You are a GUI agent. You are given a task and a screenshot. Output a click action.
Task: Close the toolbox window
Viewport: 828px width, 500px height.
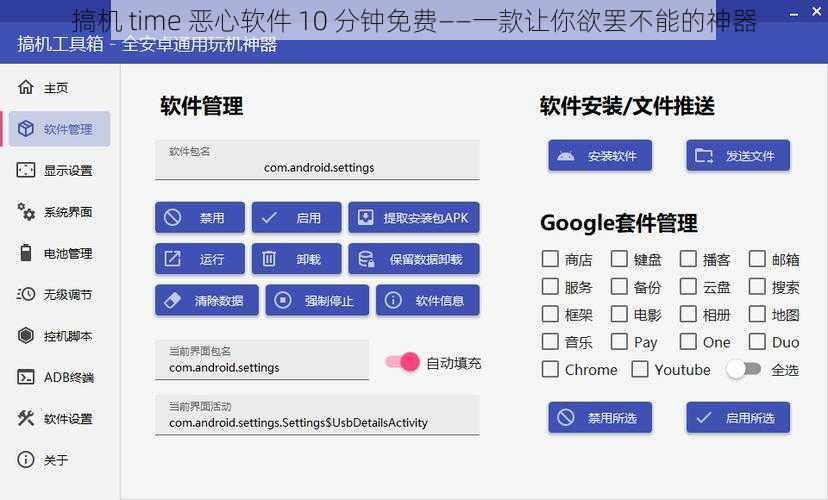pos(816,12)
